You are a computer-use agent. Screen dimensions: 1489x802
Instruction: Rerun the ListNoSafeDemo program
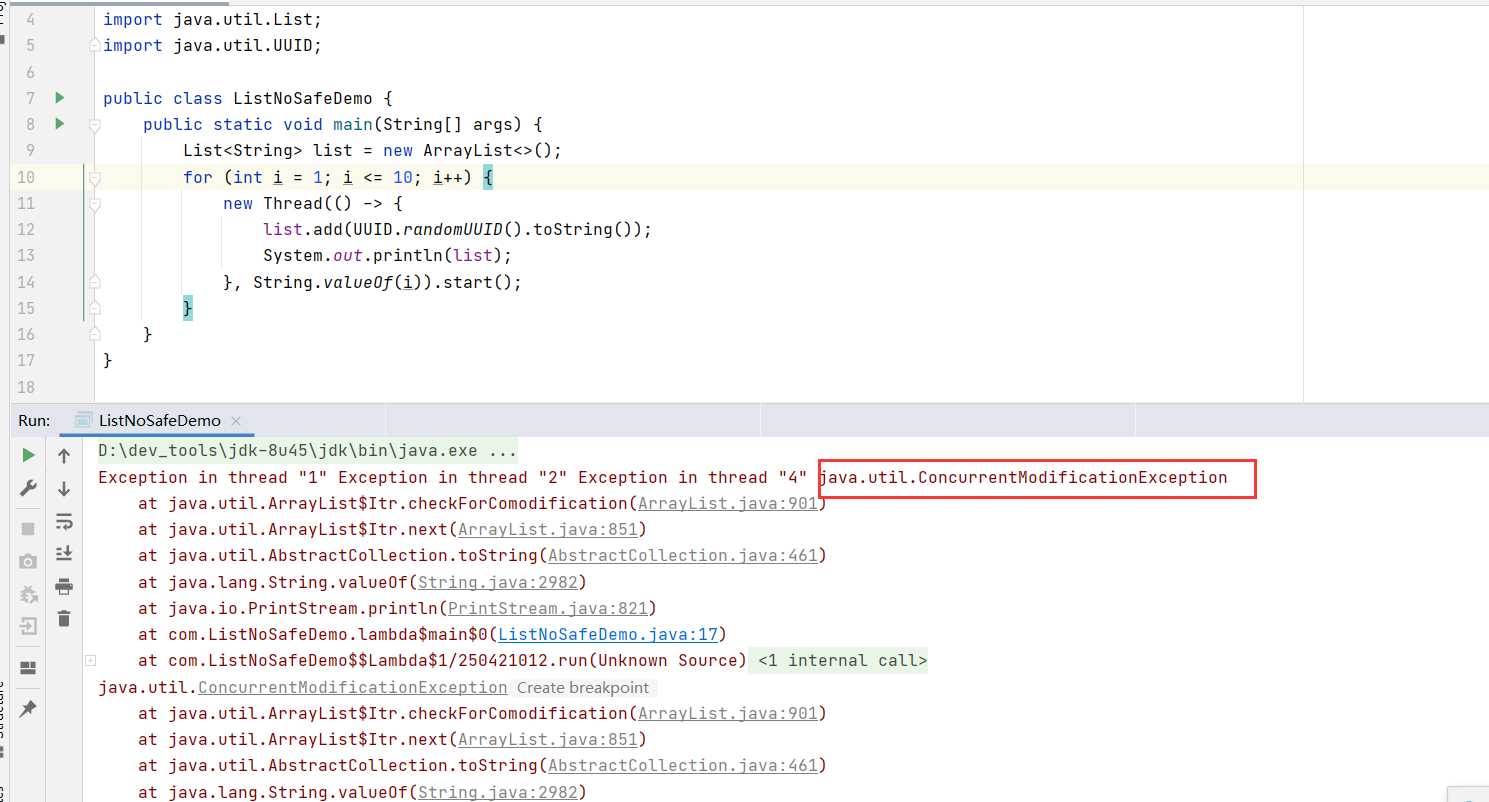pos(28,455)
